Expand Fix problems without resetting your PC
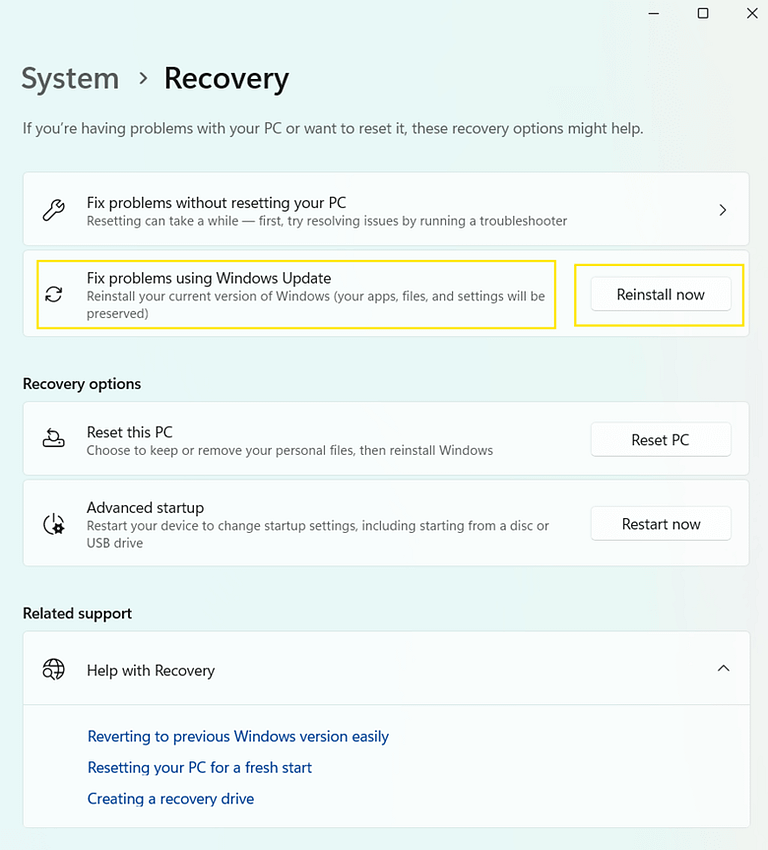Screen dimensions: 768x850 point(385,209)
